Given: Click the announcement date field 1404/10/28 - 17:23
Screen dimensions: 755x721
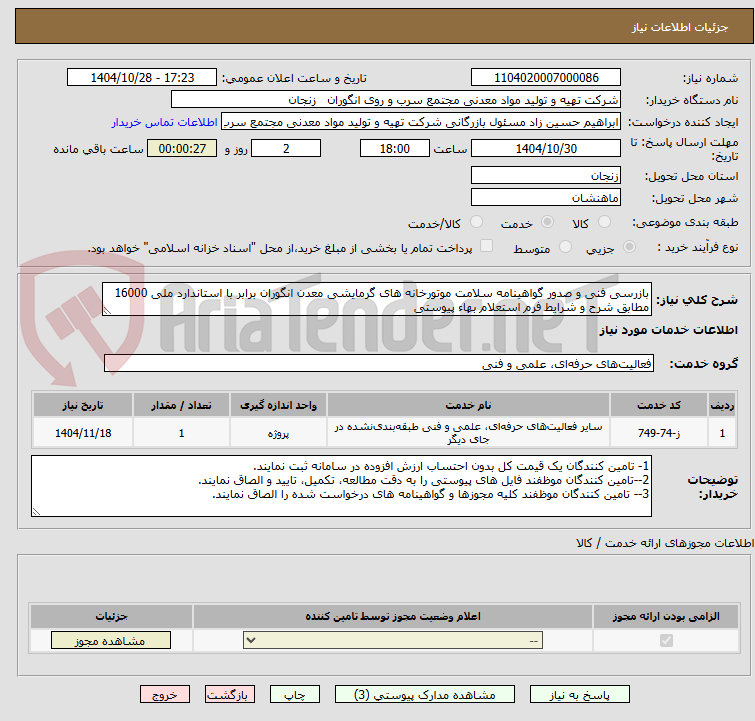Looking at the screenshot, I should (142, 78).
